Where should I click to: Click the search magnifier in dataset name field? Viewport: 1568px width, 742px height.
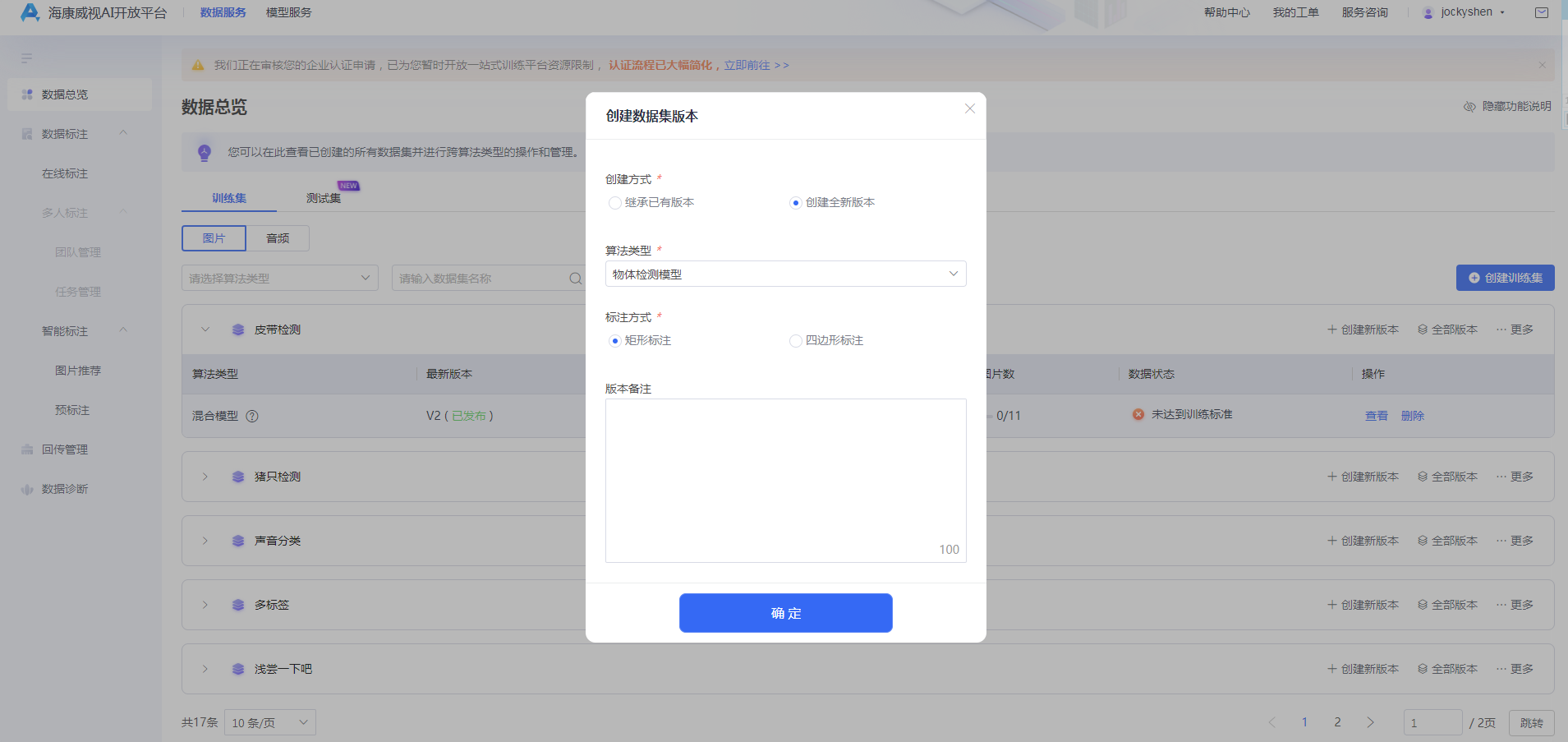(x=575, y=279)
